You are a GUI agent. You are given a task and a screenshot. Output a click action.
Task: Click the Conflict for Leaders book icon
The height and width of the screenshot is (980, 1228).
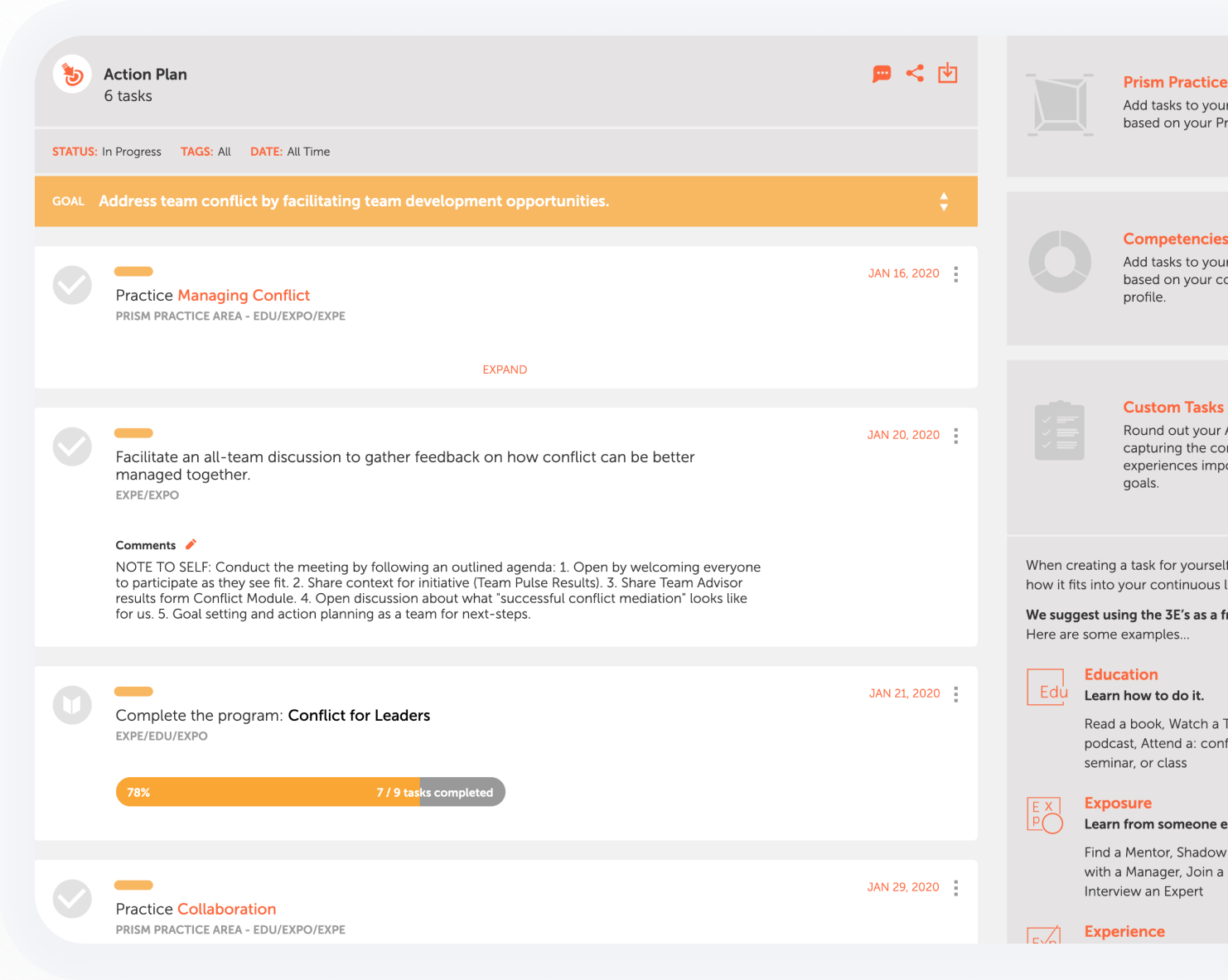pos(72,705)
